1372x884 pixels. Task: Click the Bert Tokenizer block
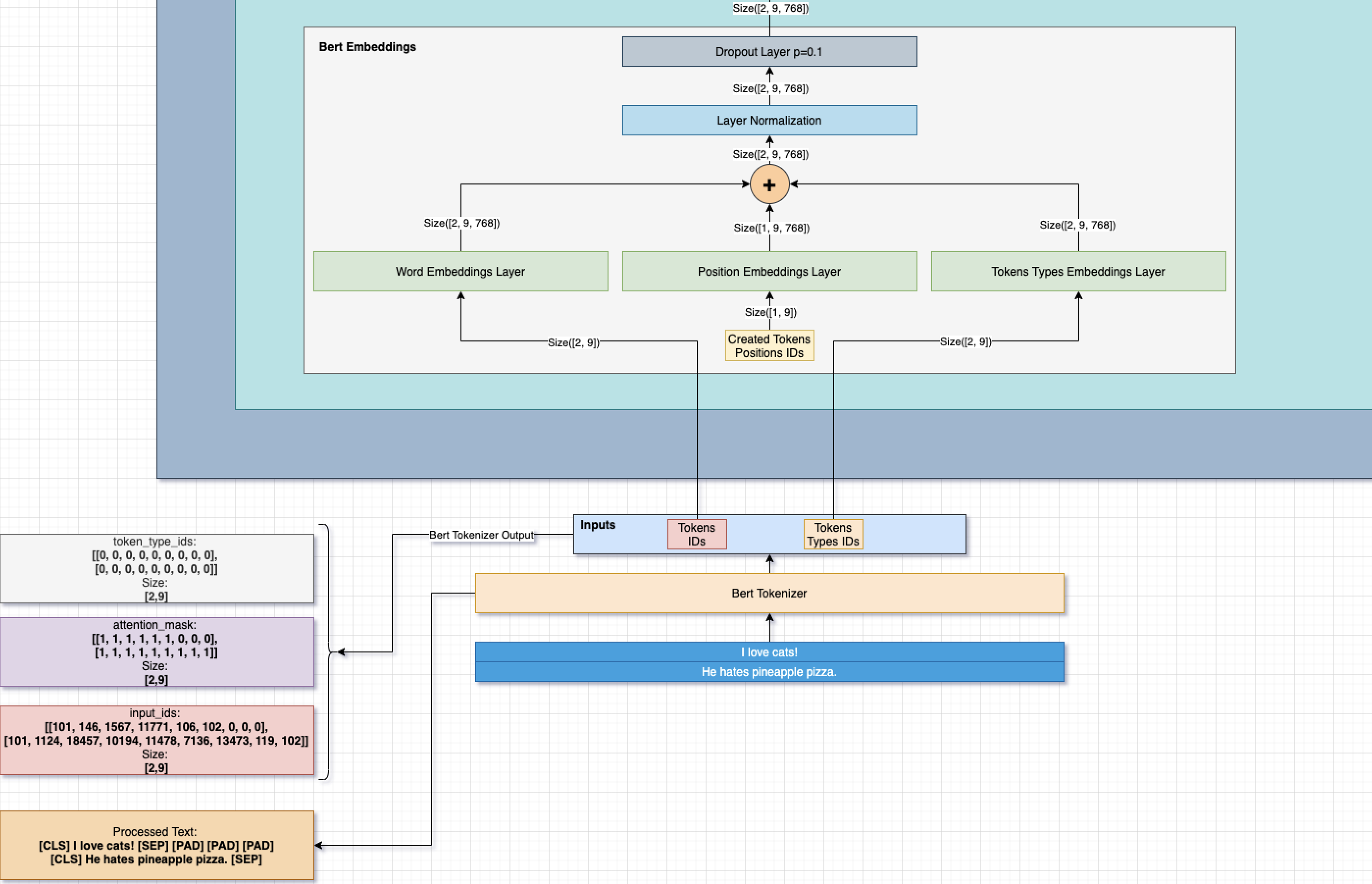tap(769, 593)
